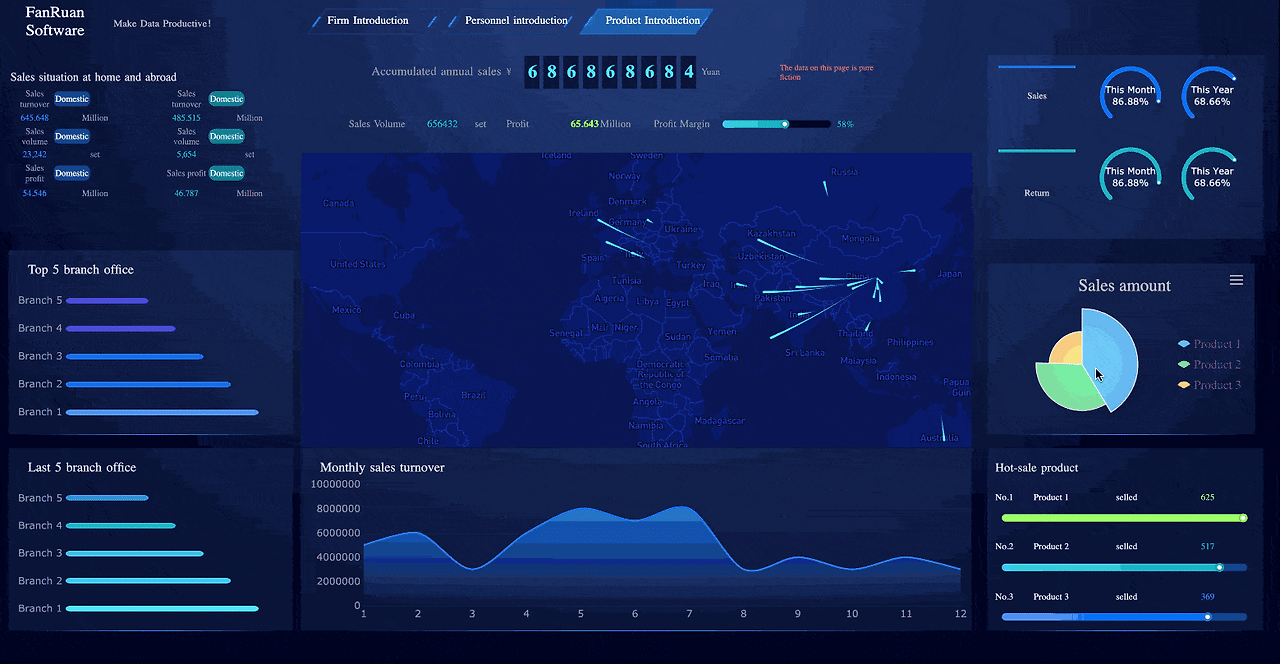Select Branch 1 bar in Top 5 chart
This screenshot has width=1280, height=664.
click(x=160, y=411)
